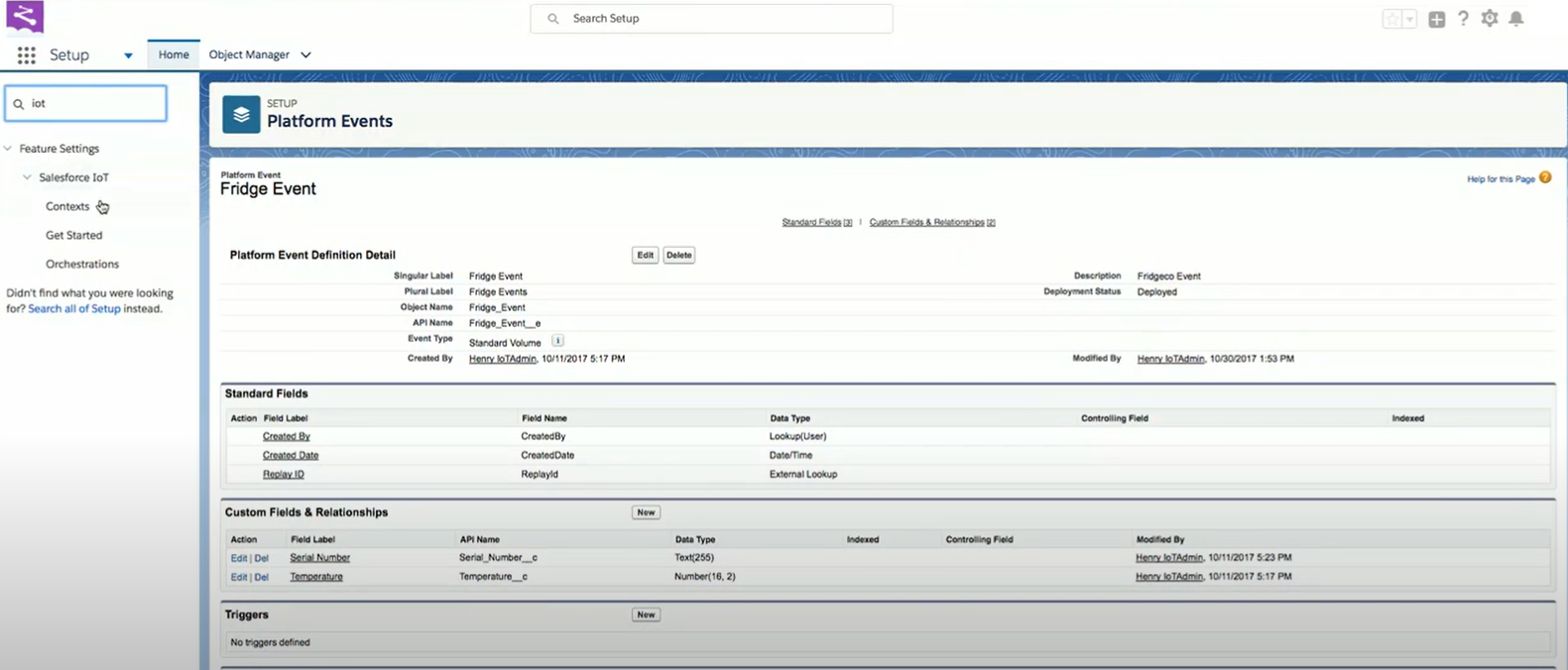Click magnifier icon in Search Setup
Screen dimensions: 1568x670
[x=553, y=19]
